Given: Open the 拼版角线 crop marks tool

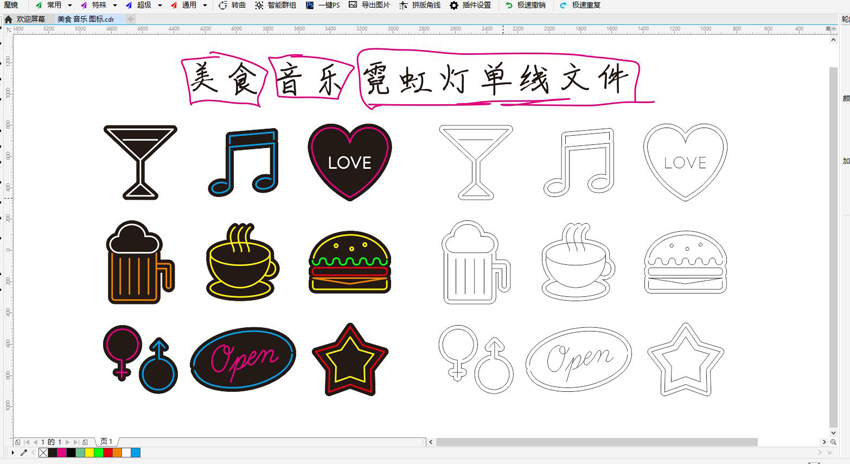Looking at the screenshot, I should point(420,5).
